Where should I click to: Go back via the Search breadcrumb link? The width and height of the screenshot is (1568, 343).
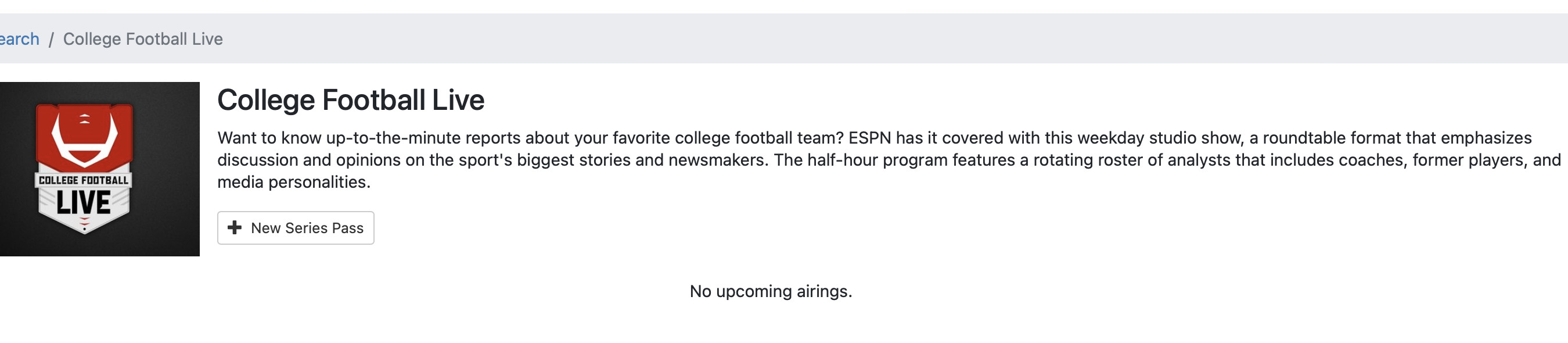(18, 39)
